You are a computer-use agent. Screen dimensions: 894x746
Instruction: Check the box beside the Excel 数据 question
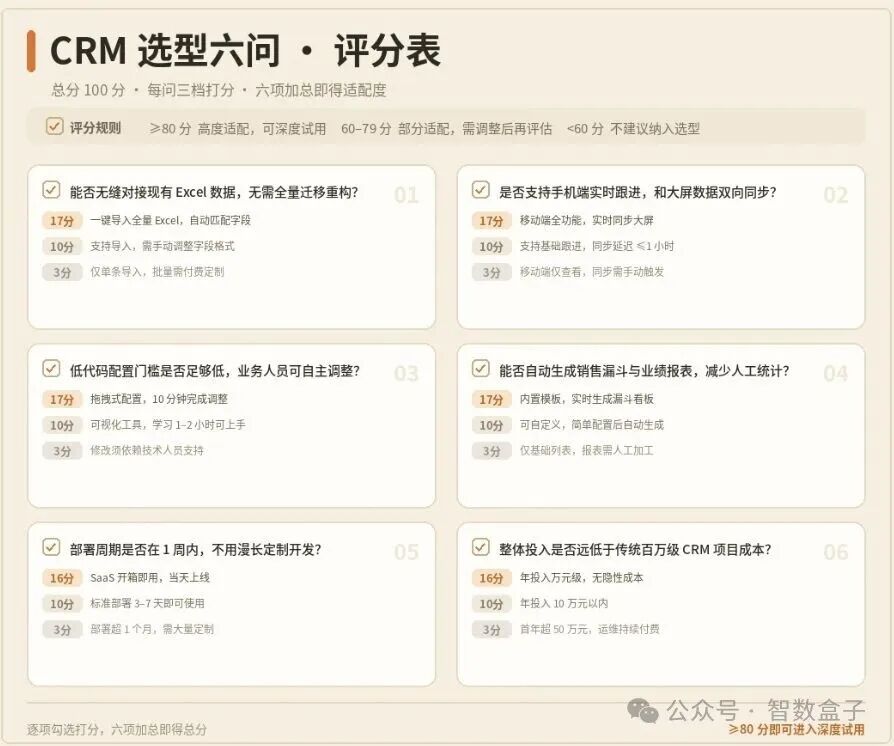click(x=51, y=190)
